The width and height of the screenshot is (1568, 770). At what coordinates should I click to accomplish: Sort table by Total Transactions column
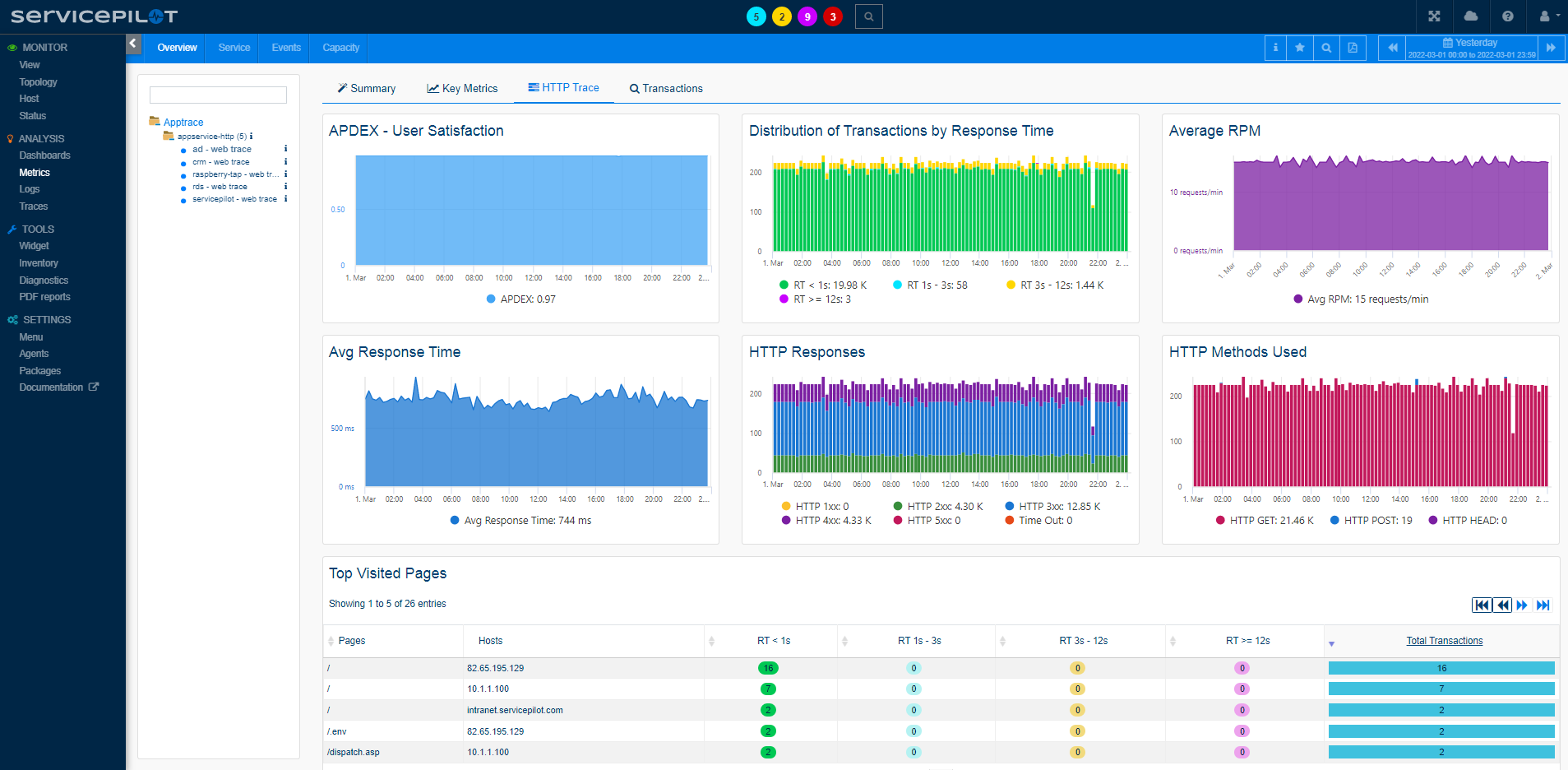click(x=1444, y=641)
